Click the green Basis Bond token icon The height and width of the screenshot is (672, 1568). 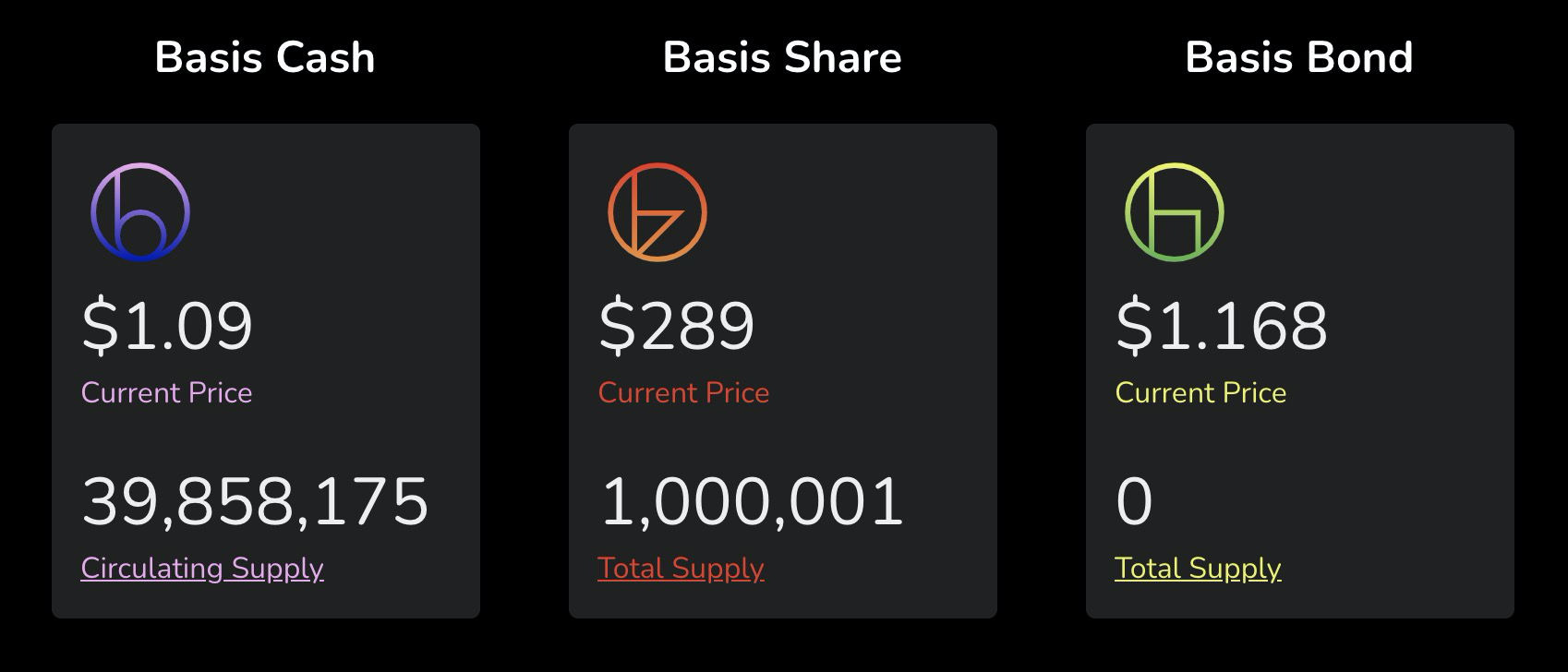[1175, 212]
